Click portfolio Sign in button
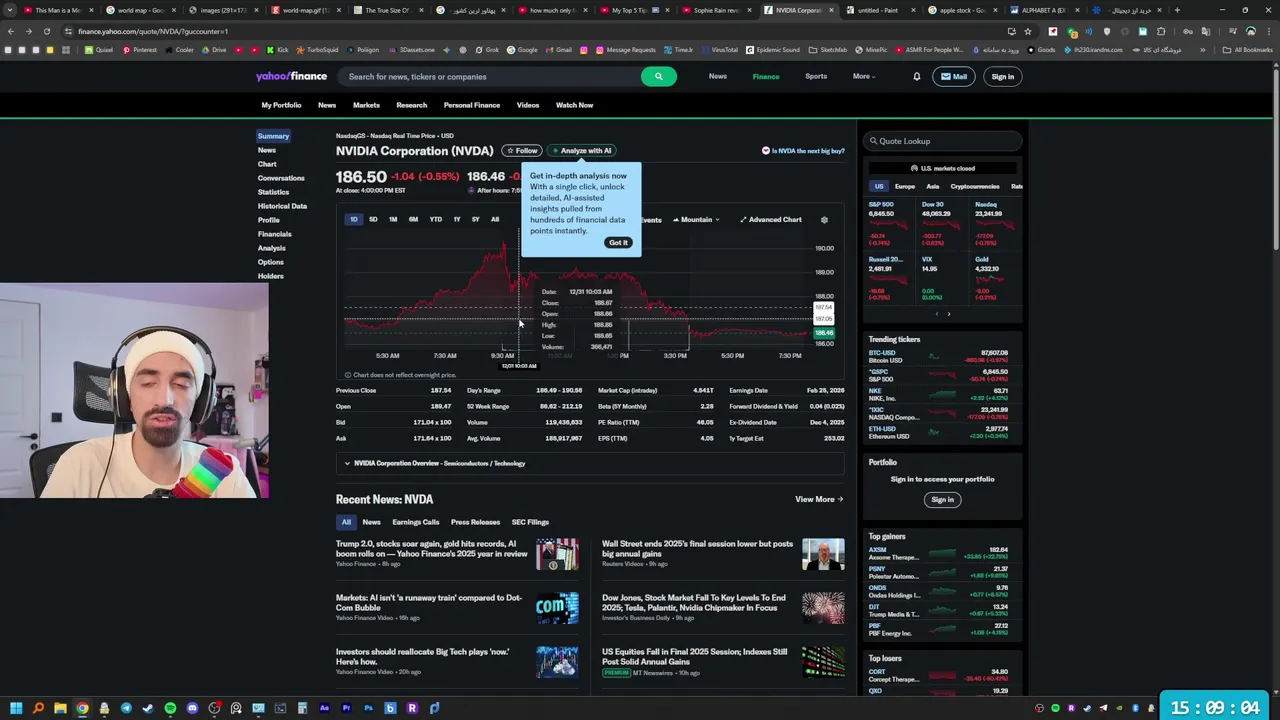The width and height of the screenshot is (1280, 720). coord(942,500)
